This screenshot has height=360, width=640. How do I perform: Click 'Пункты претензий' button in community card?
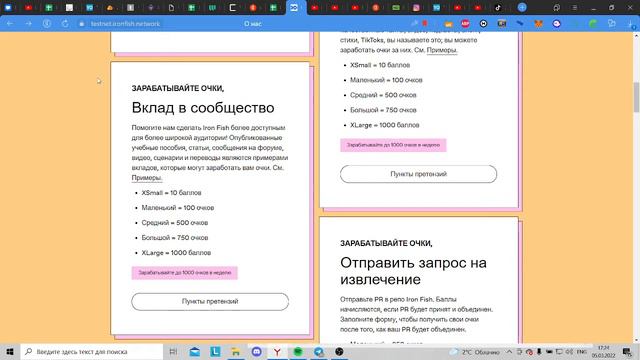210,301
